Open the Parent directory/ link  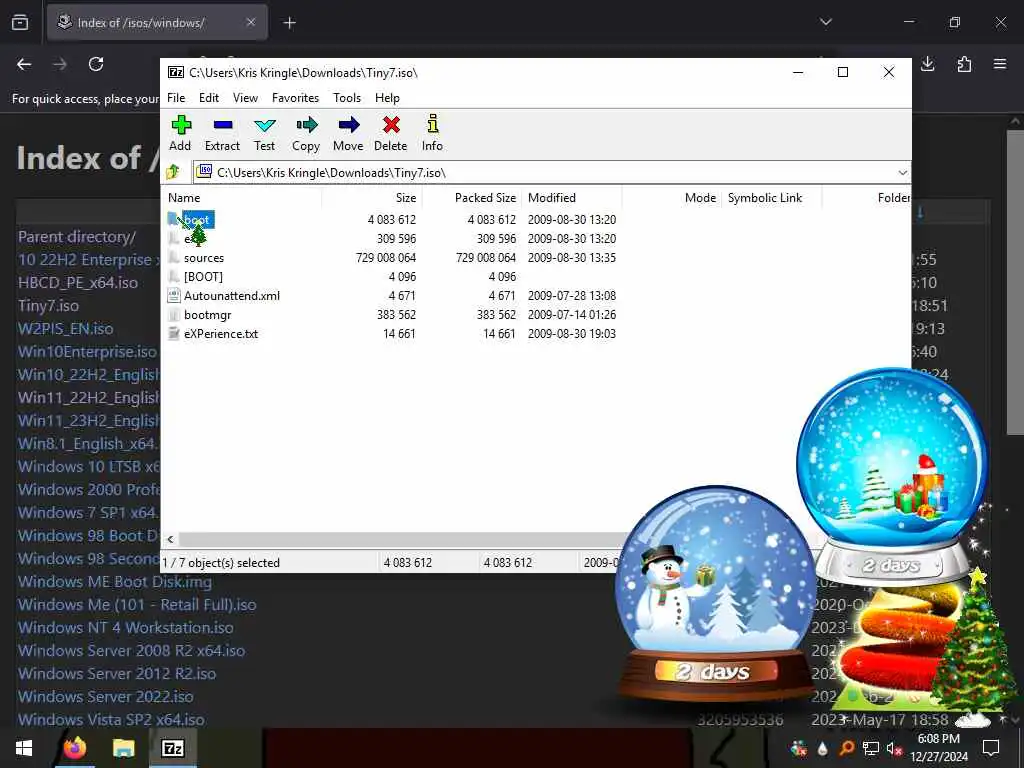[77, 236]
